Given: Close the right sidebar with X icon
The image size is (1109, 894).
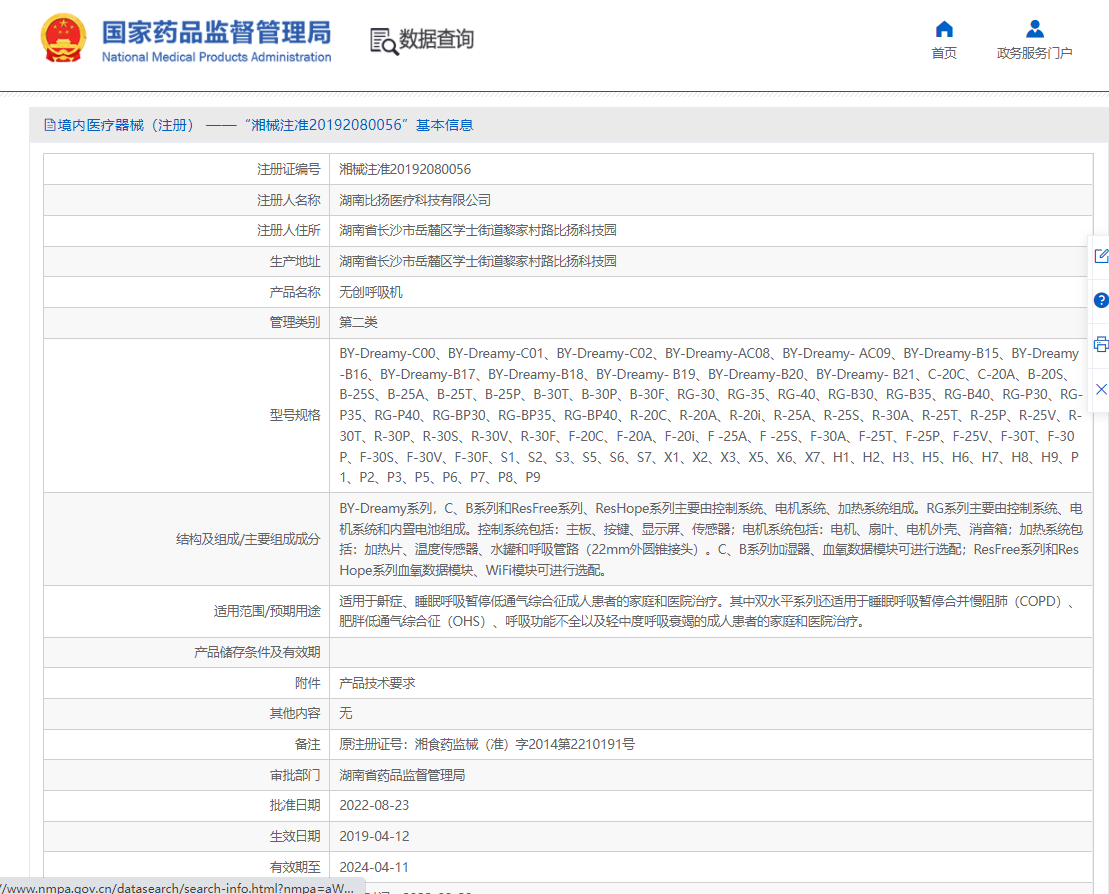Looking at the screenshot, I should point(1101,389).
